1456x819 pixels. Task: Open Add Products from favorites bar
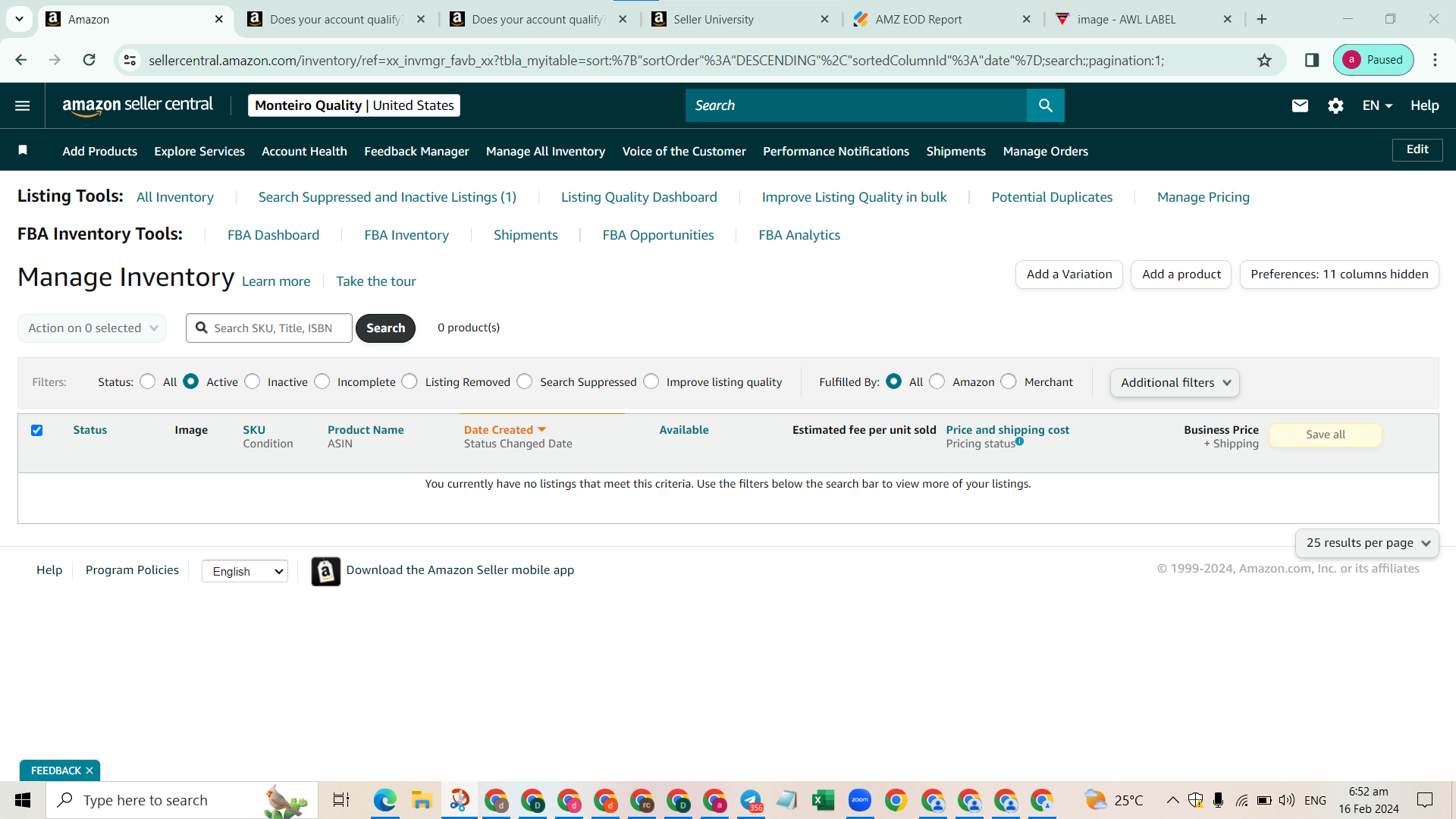click(x=100, y=151)
